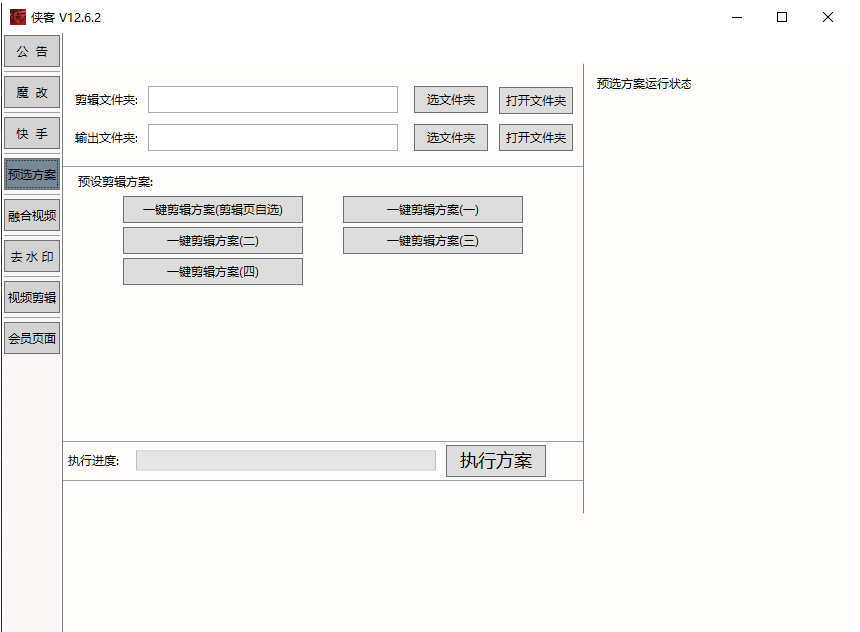Open the 快手 section
Screen dimensions: 860x632
[x=31, y=133]
